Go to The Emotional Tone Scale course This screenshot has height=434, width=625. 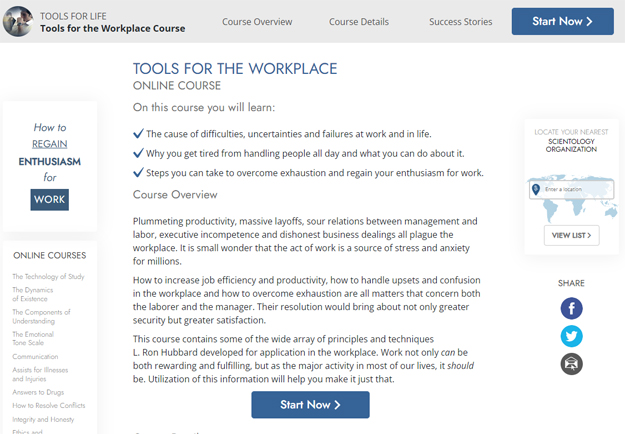36,340
